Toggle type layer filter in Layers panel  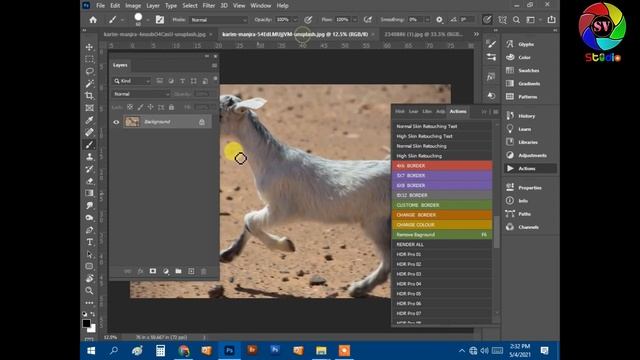click(x=182, y=81)
